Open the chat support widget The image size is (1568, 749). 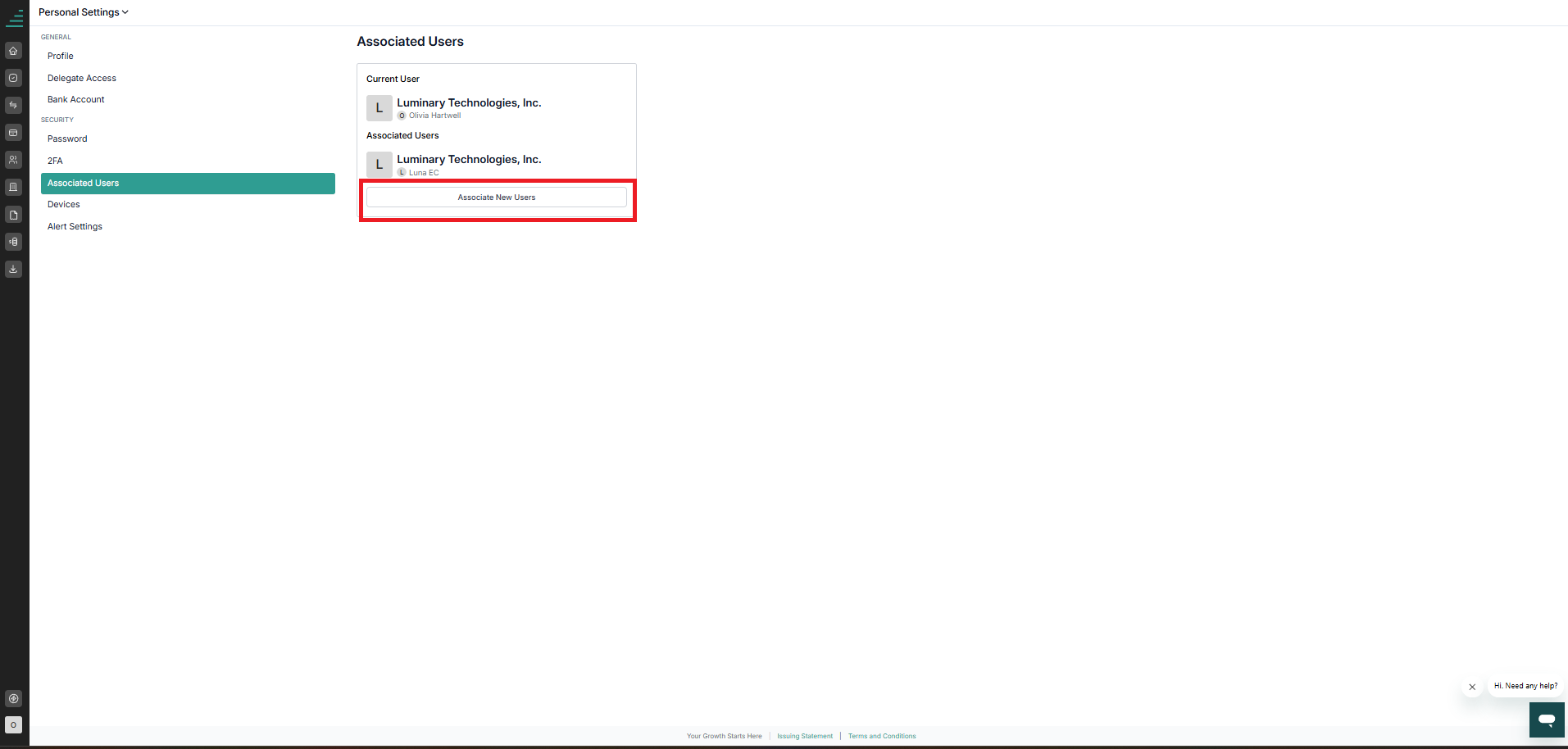point(1547,719)
